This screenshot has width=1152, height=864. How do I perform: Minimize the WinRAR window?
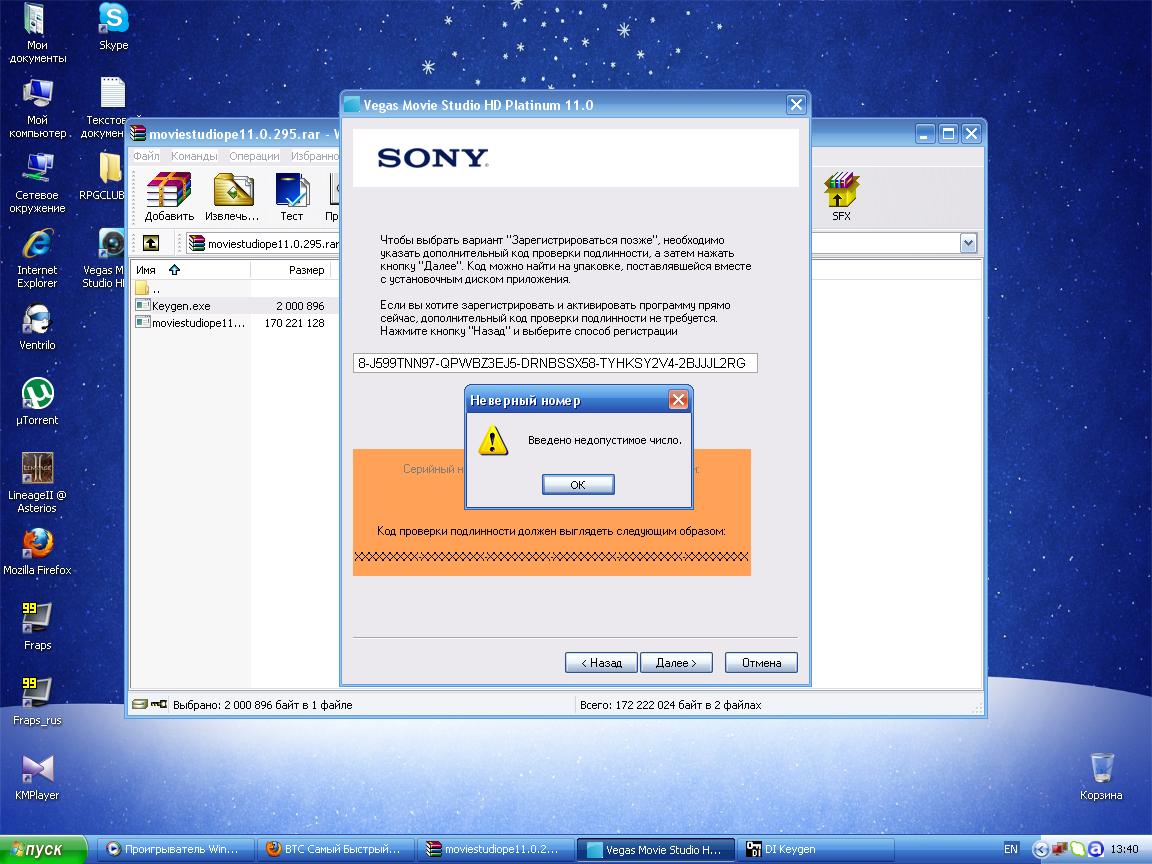click(x=926, y=134)
